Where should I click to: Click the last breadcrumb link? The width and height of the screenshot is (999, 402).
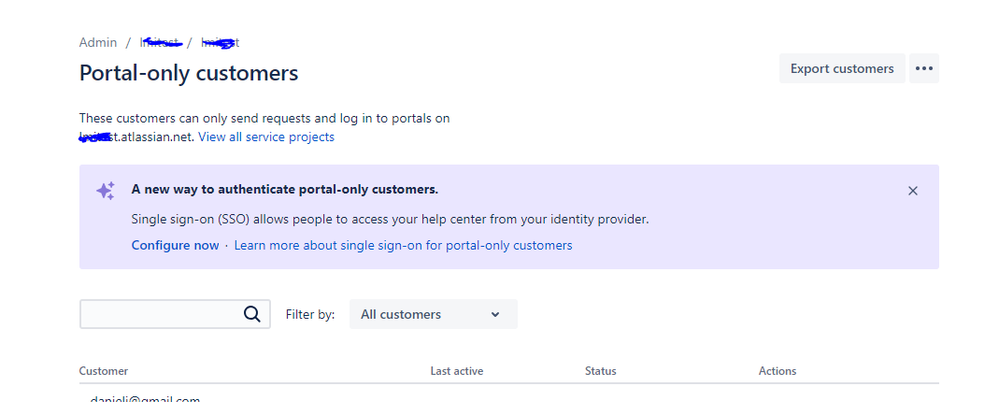220,43
